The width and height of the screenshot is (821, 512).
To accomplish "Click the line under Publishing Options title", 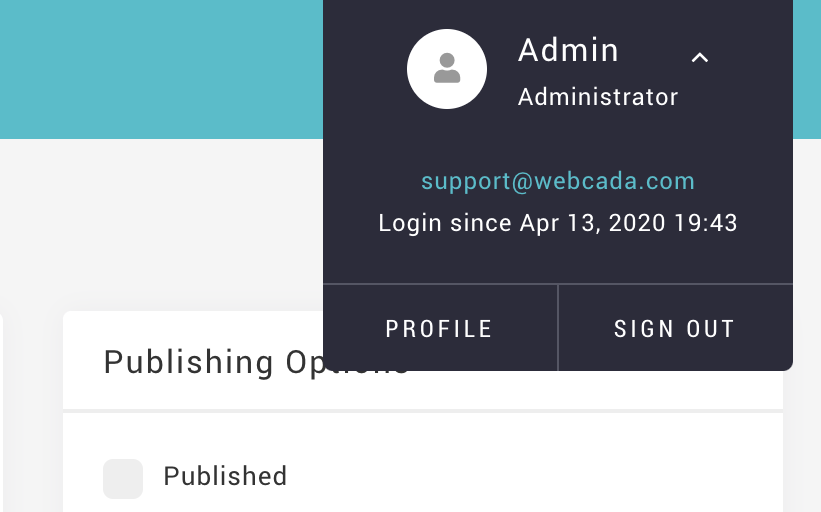I will point(423,411).
